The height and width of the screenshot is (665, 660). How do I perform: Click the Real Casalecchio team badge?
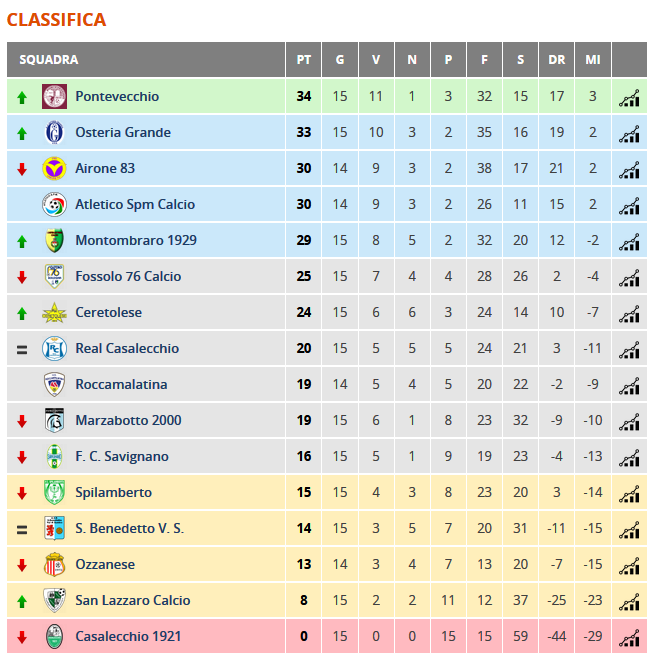tap(54, 349)
